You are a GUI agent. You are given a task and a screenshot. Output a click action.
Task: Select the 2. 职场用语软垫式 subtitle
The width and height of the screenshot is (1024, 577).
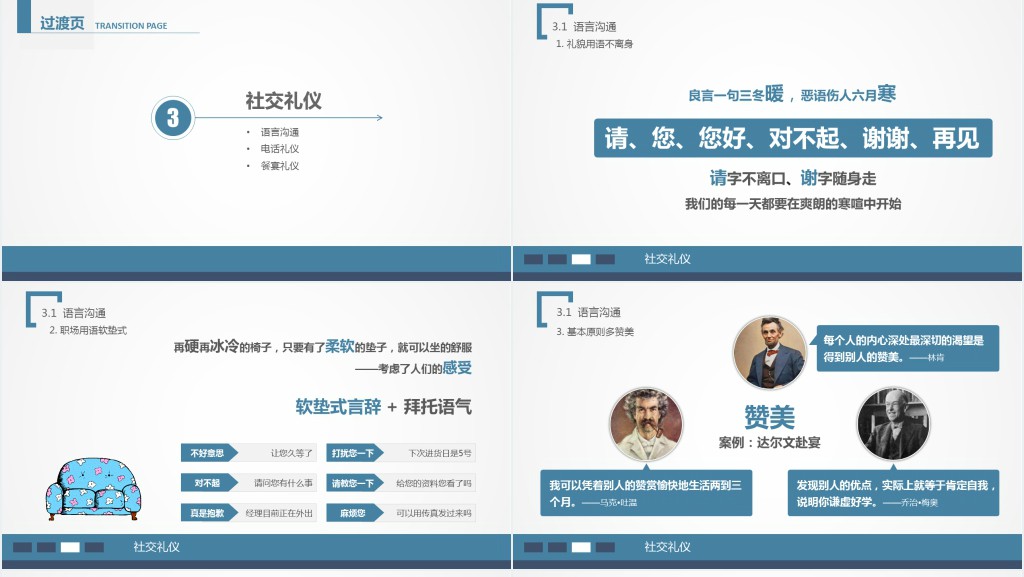(x=88, y=330)
